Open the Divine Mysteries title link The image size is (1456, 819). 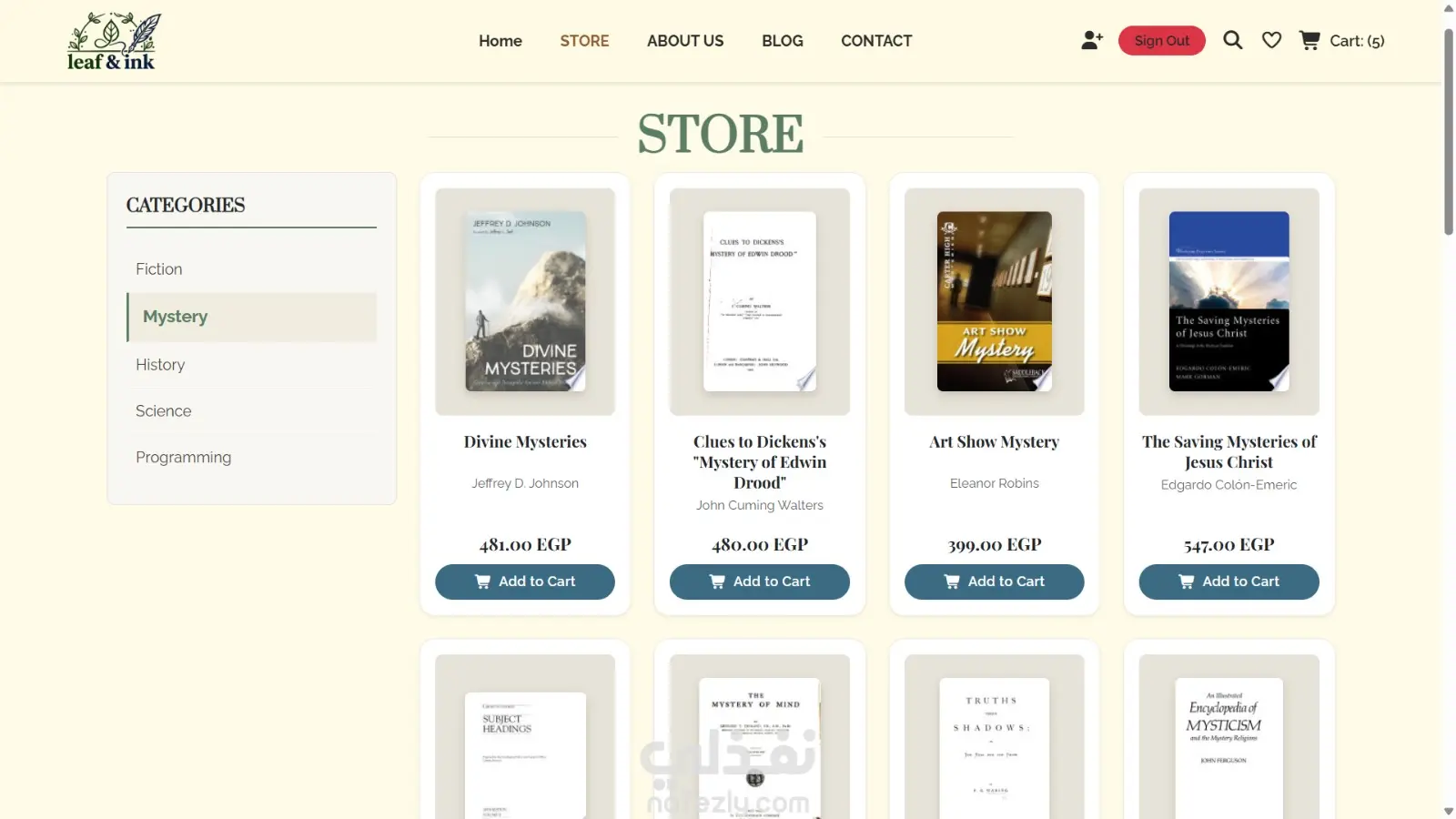(x=525, y=442)
